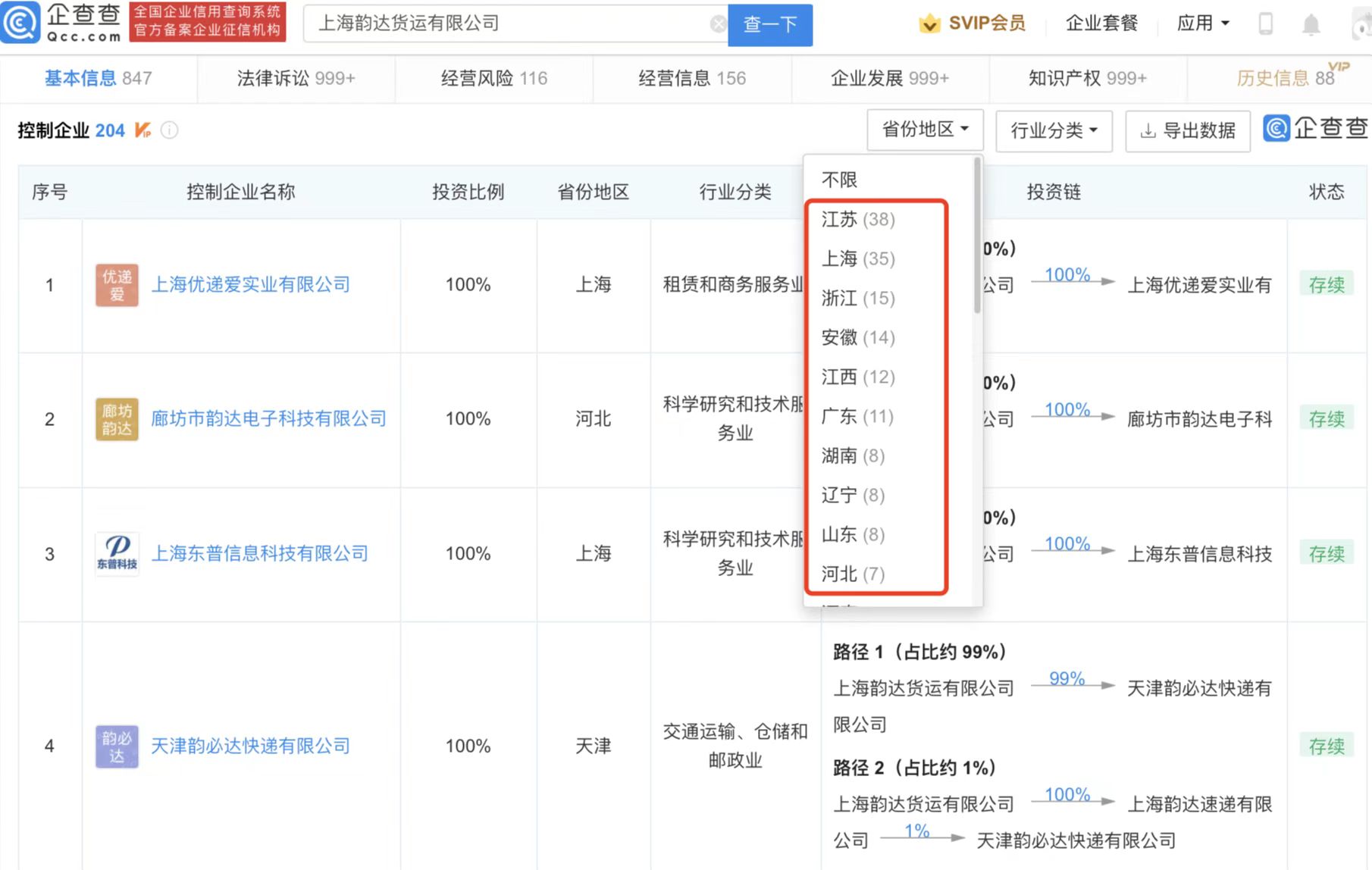Select 浙江 (15) option
The width and height of the screenshot is (1372, 870).
(x=858, y=298)
